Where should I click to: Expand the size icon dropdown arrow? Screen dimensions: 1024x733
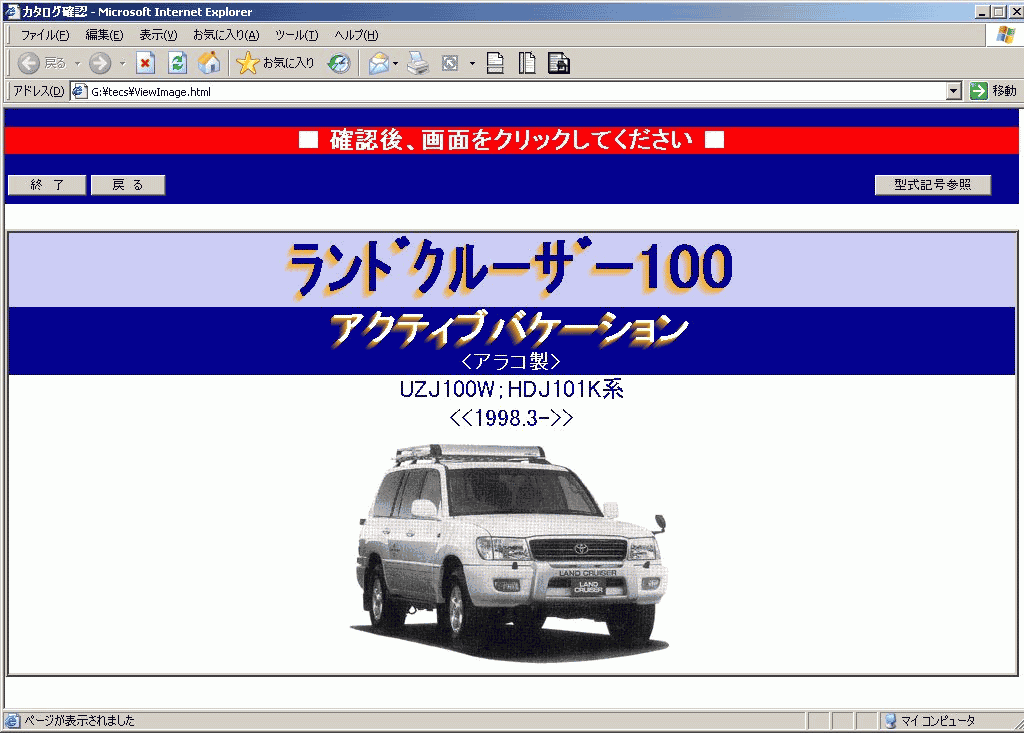pyautogui.click(x=472, y=64)
